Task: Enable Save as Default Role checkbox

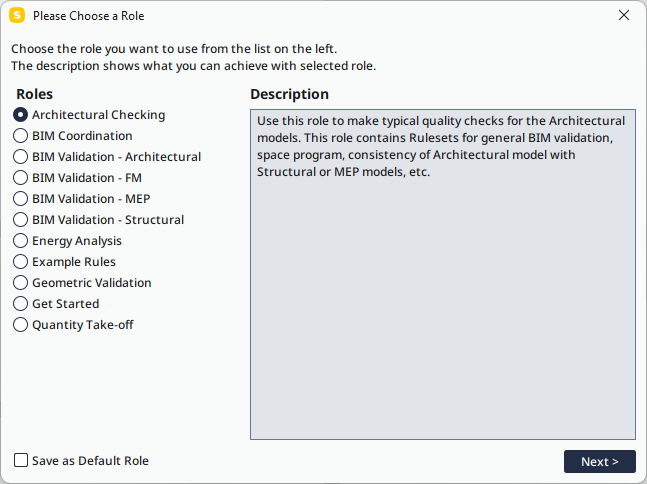Action: (x=21, y=460)
